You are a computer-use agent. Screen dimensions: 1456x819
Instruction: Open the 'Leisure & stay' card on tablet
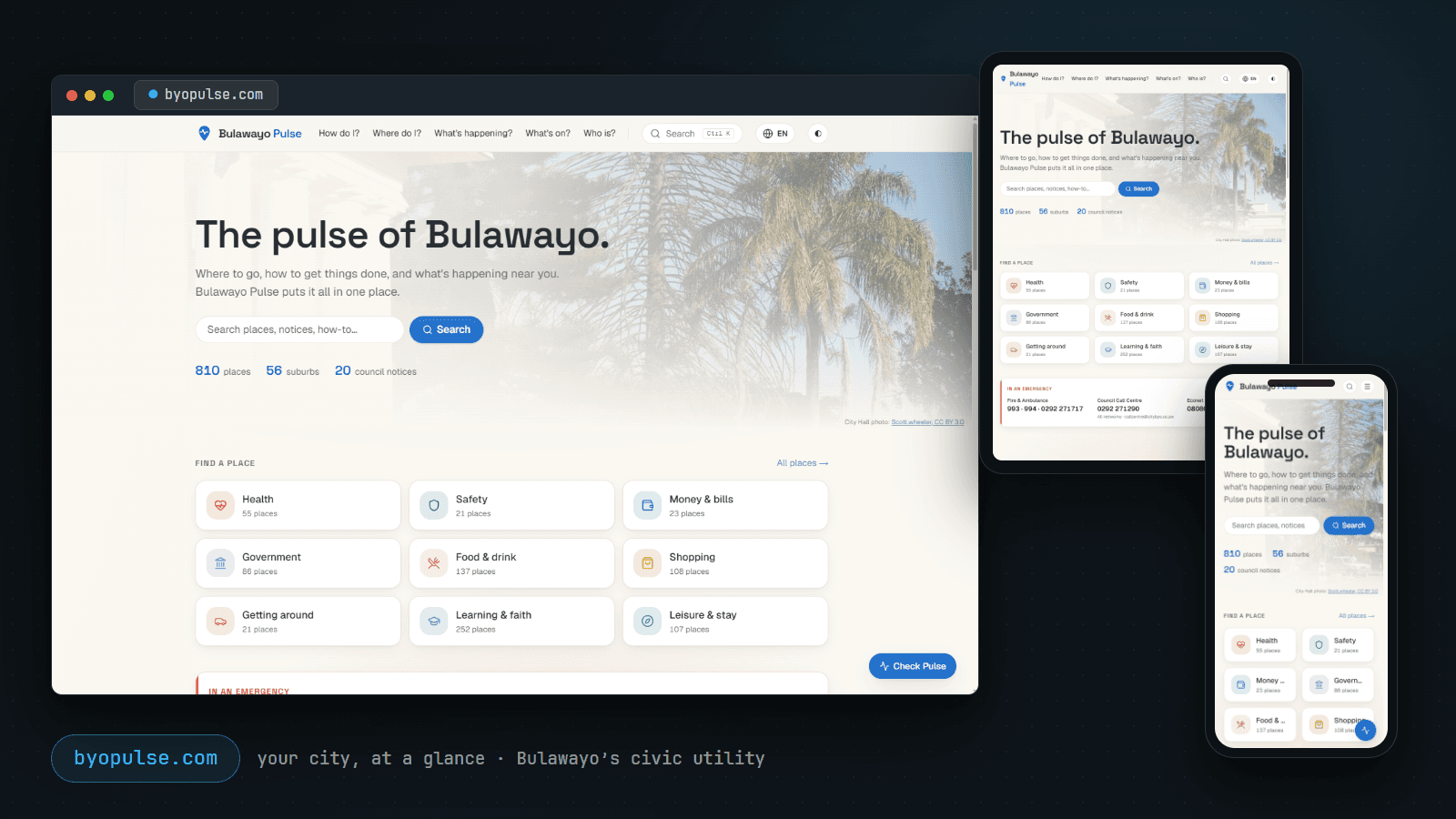pyautogui.click(x=1234, y=349)
